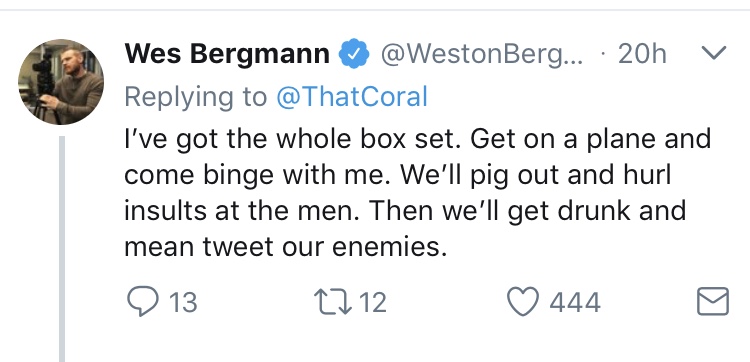
Task: Click the 'Replying to' label text
Action: click(x=196, y=97)
